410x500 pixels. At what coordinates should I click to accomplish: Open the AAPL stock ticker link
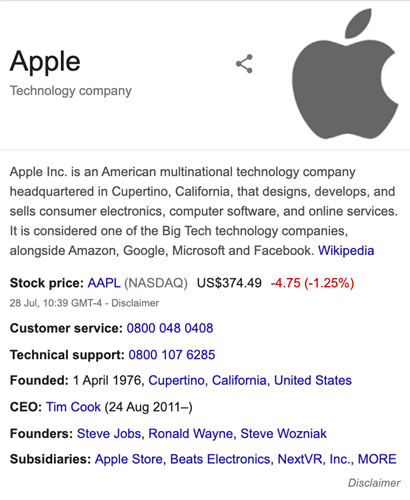[104, 283]
